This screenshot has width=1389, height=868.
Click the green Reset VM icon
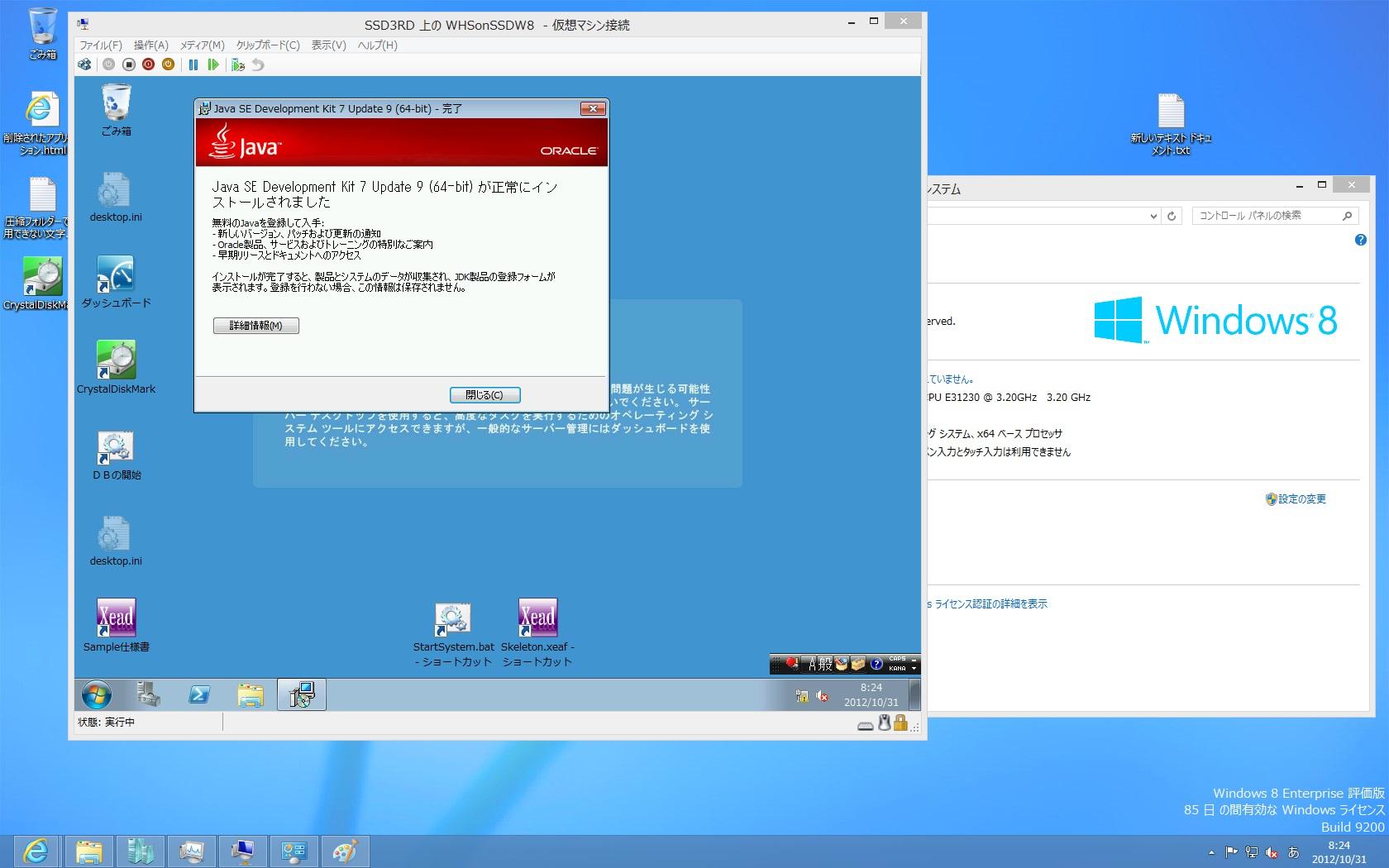click(x=213, y=64)
